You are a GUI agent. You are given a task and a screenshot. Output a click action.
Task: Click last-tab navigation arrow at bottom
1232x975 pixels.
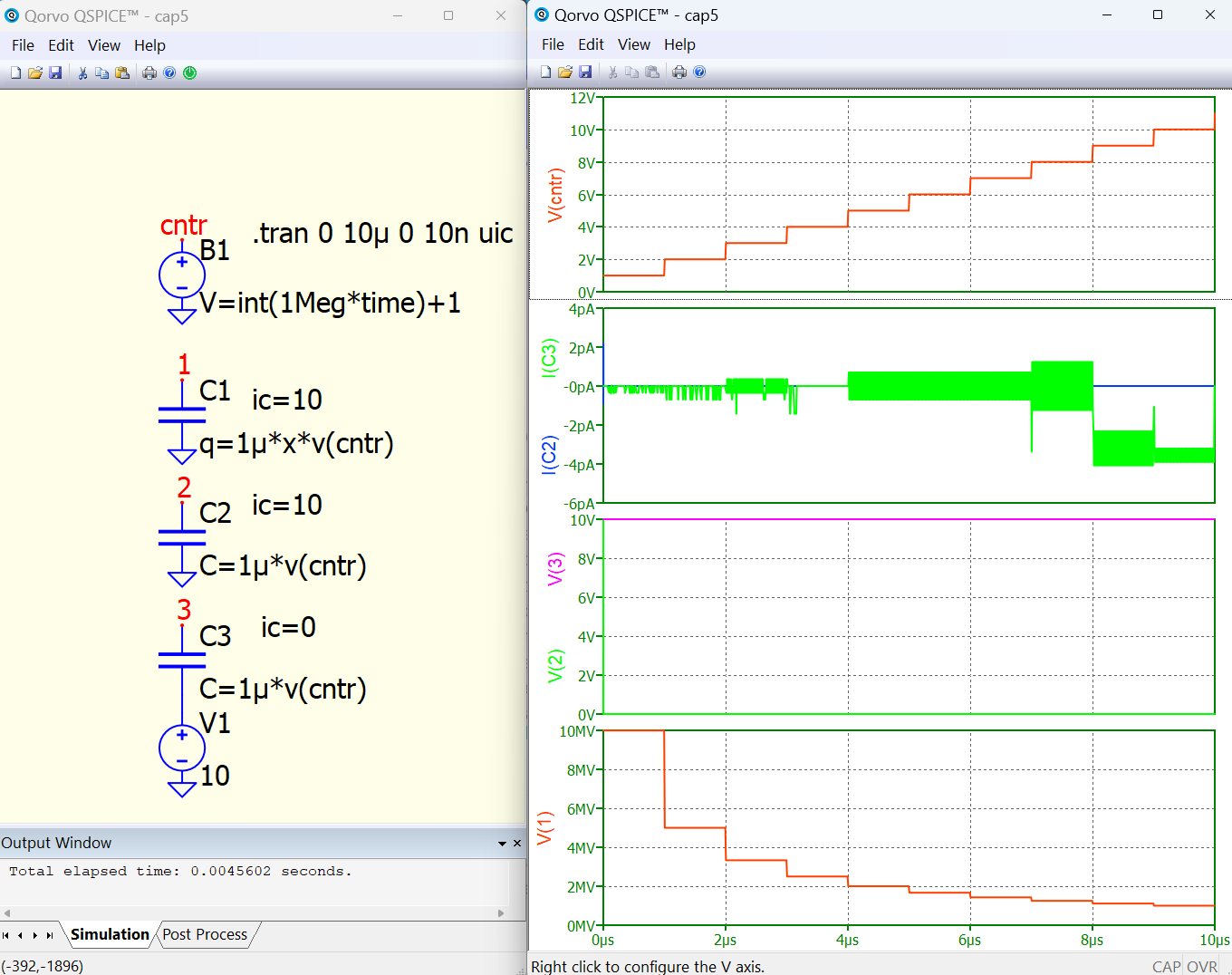(x=50, y=935)
